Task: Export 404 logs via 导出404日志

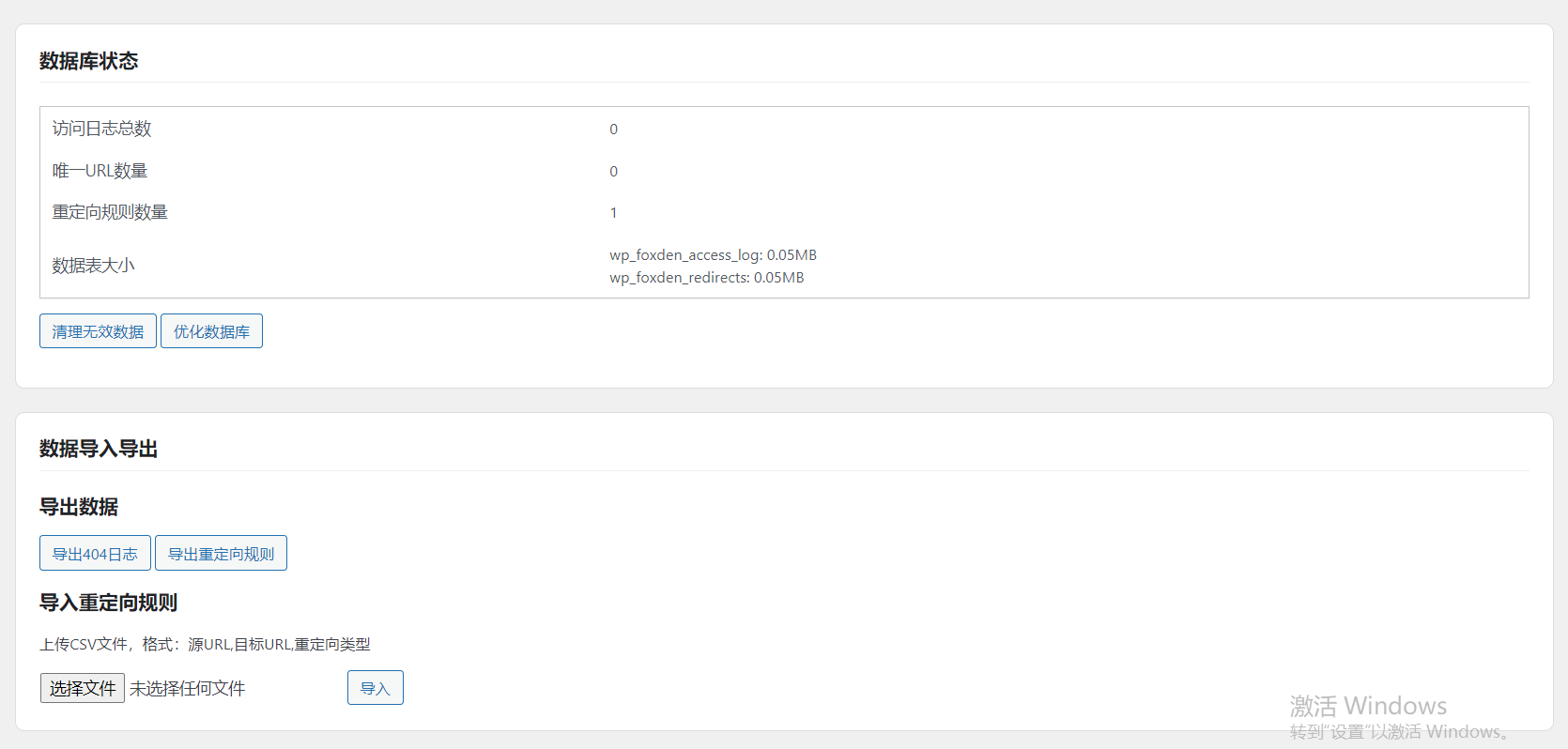Action: click(x=95, y=554)
